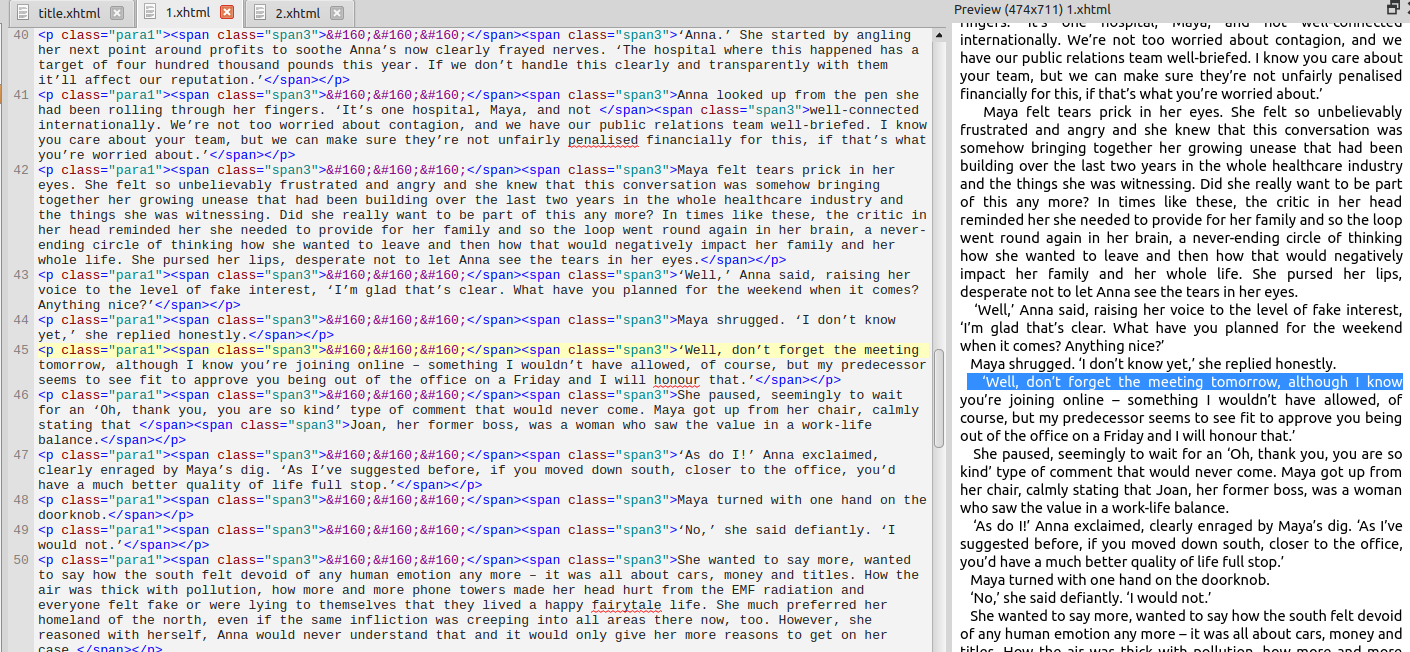Close the 2.xhtml tab
Viewport: 1410px width, 652px height.
(336, 13)
